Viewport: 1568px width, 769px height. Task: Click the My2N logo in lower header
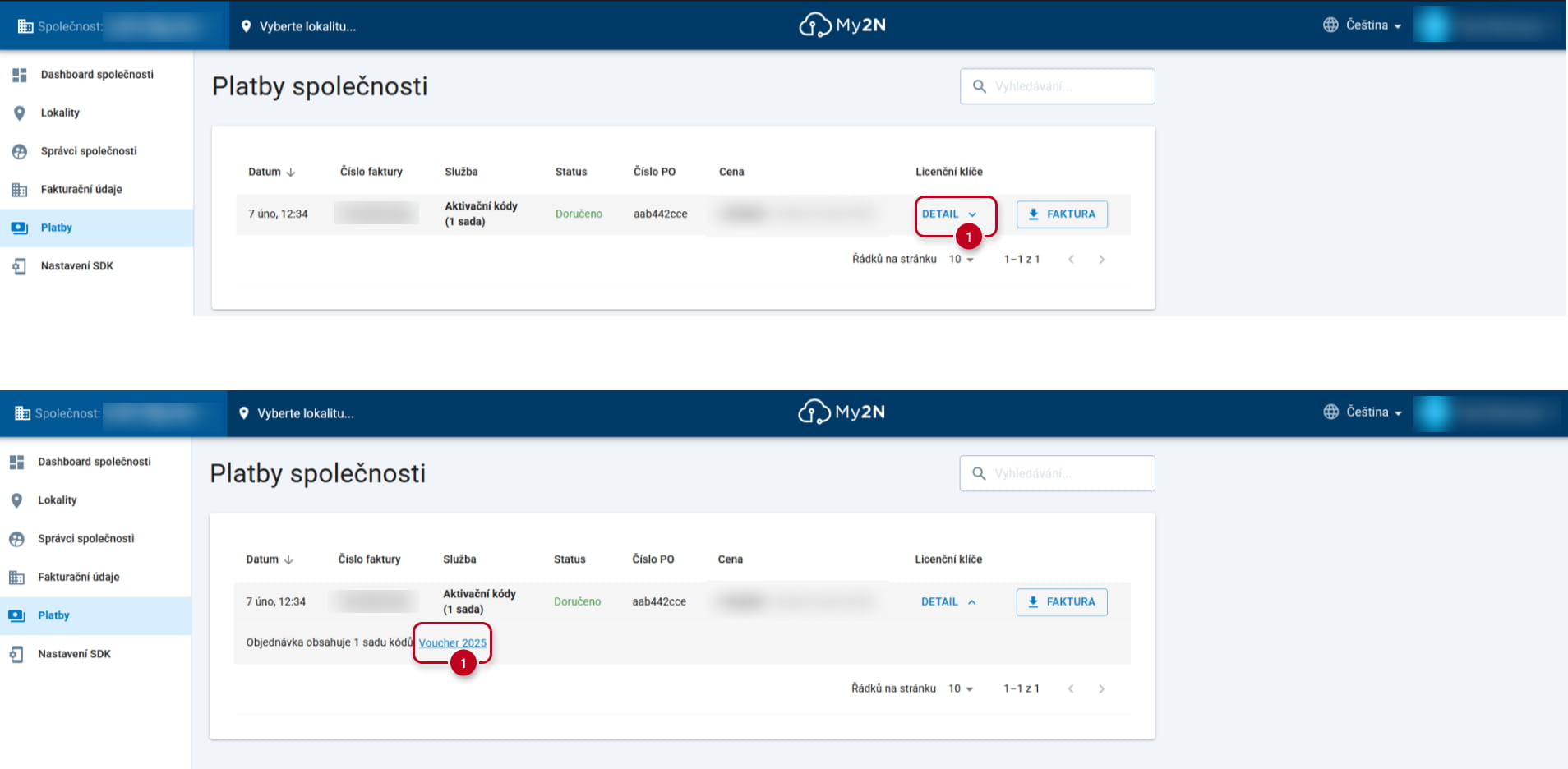842,412
